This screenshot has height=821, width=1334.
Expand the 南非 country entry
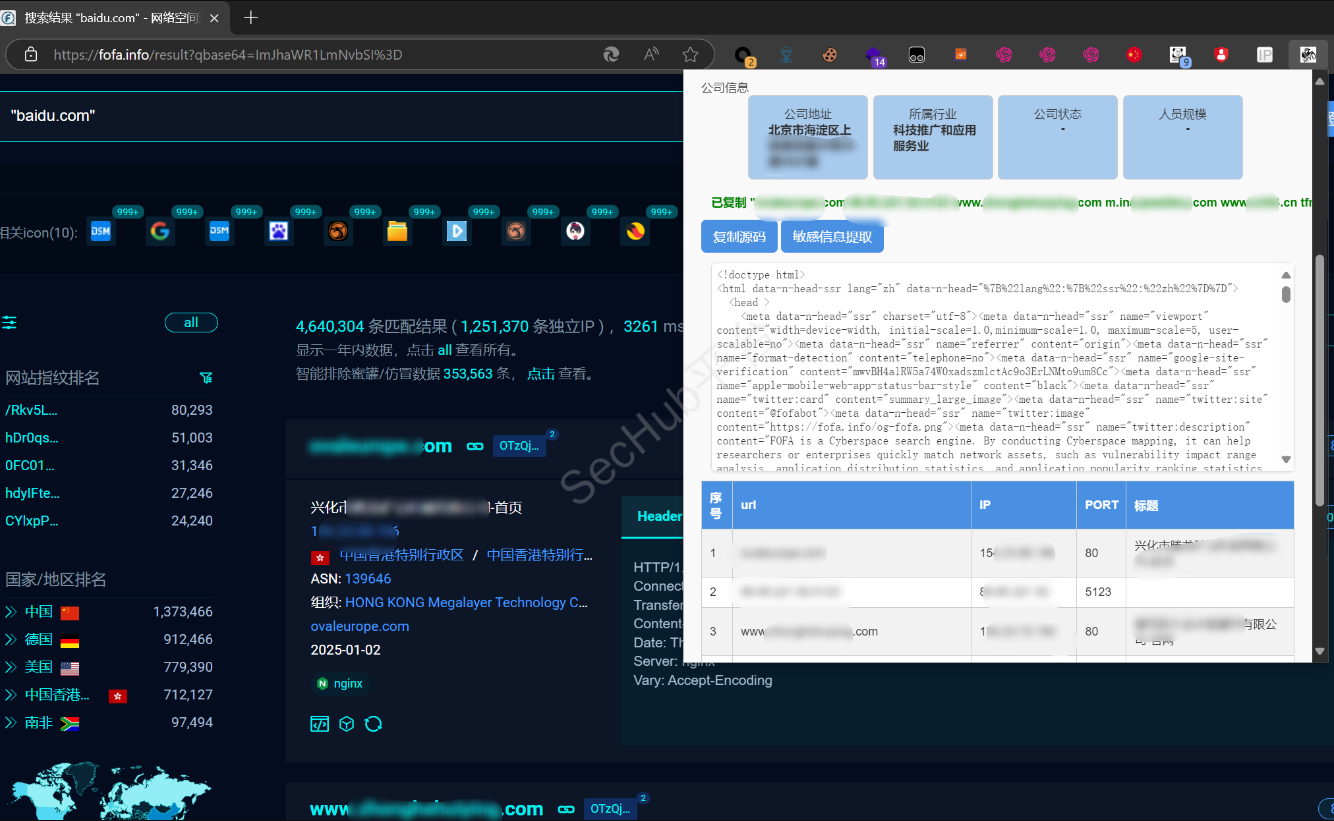(41, 723)
